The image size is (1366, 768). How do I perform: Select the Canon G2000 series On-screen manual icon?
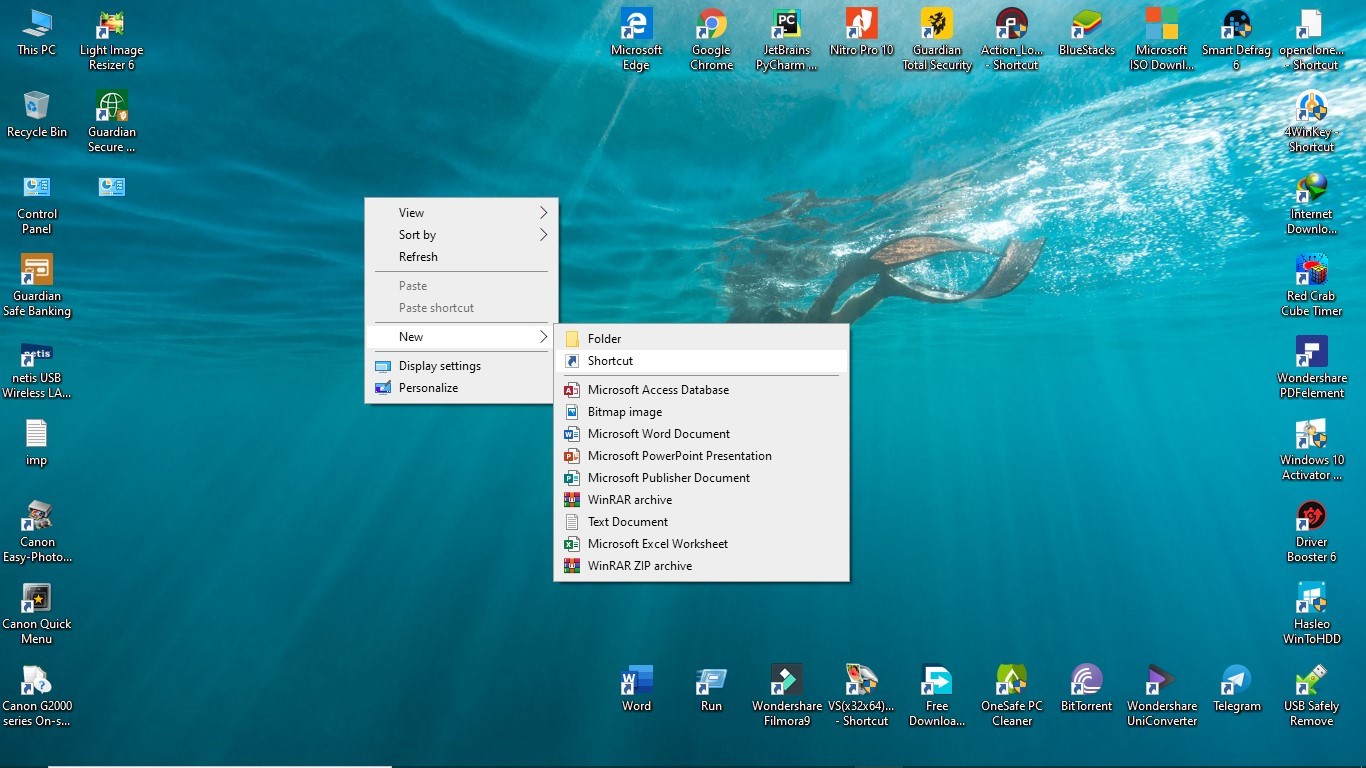[x=37, y=696]
